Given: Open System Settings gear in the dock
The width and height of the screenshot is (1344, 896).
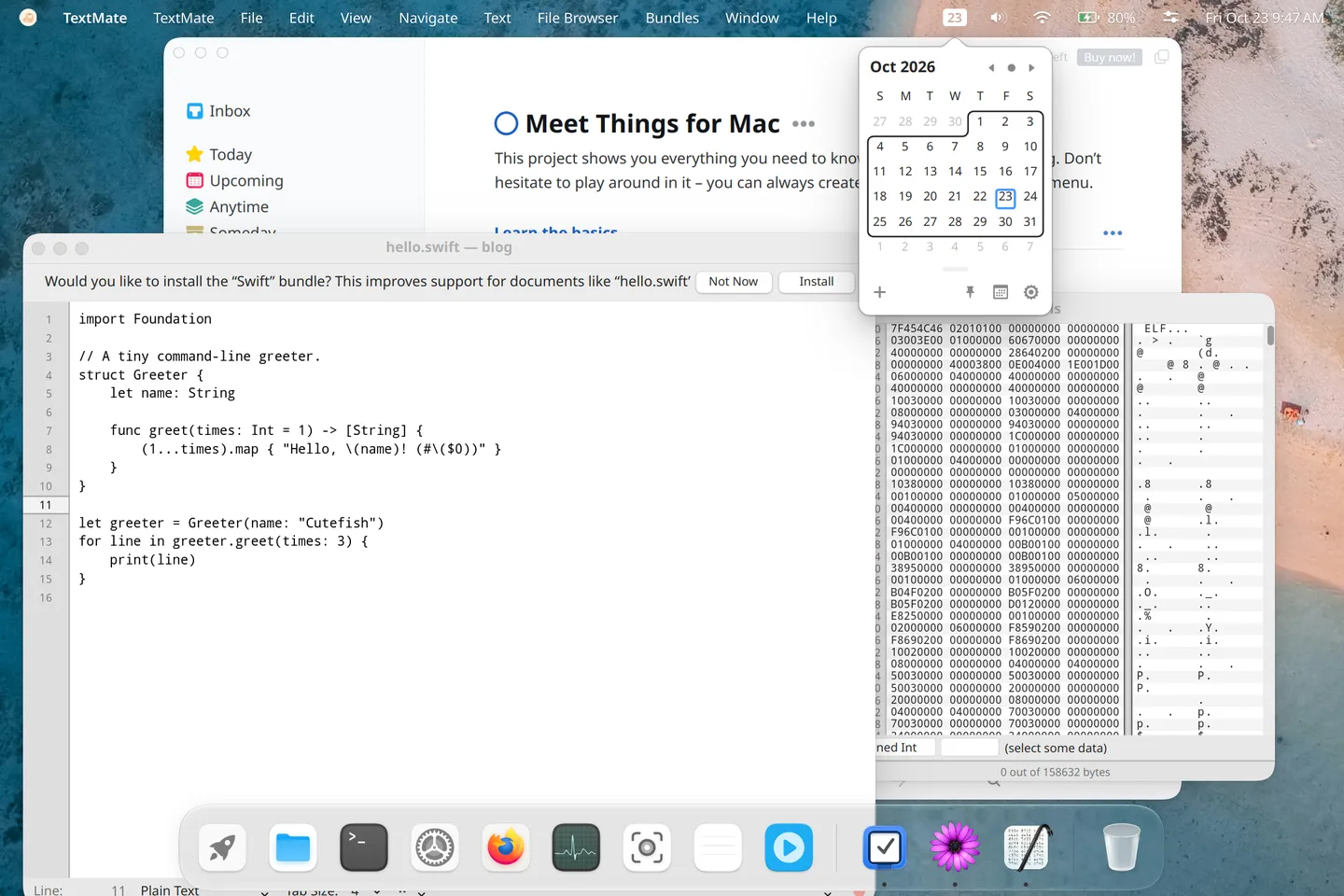Looking at the screenshot, I should click(x=435, y=847).
